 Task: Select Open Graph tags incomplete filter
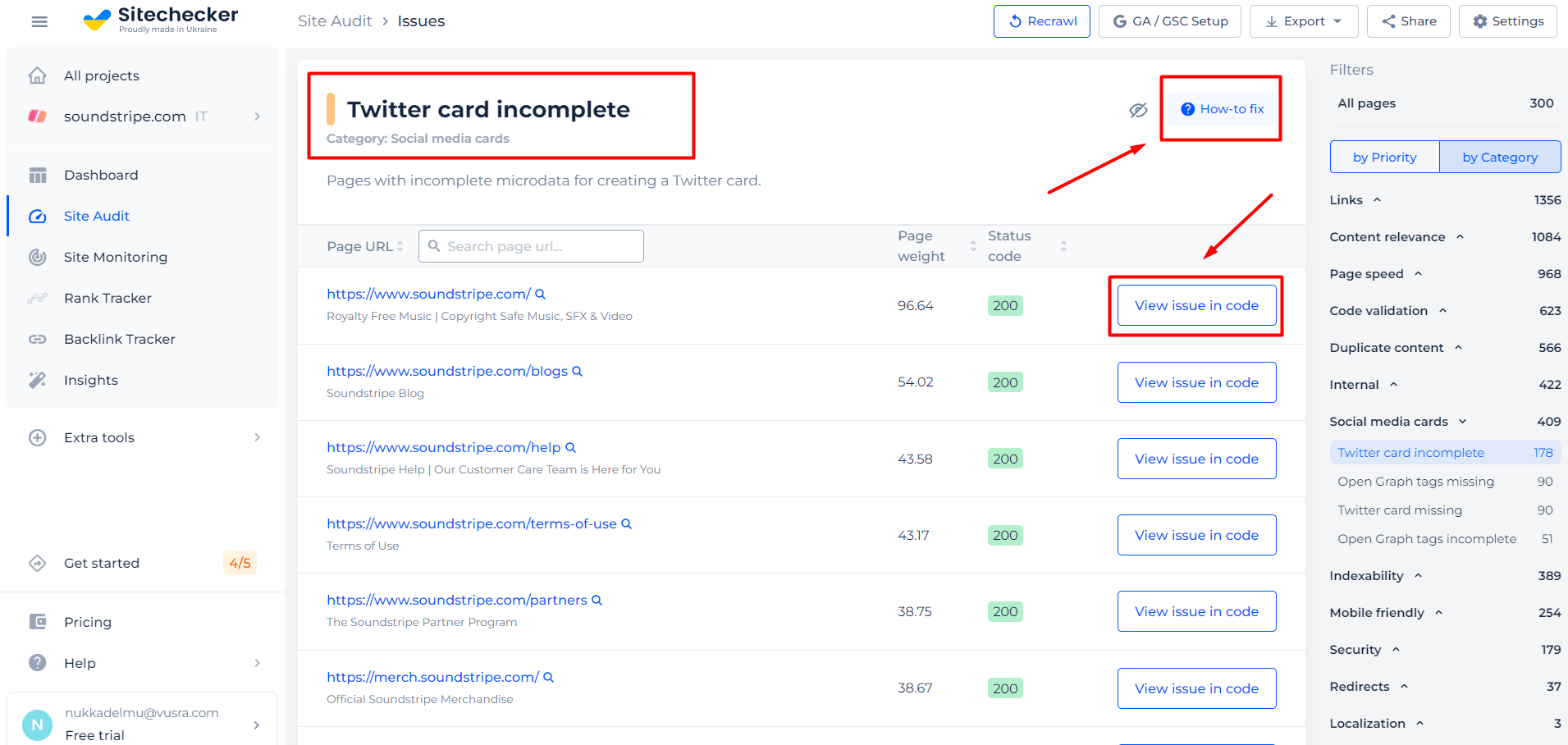(1445, 539)
